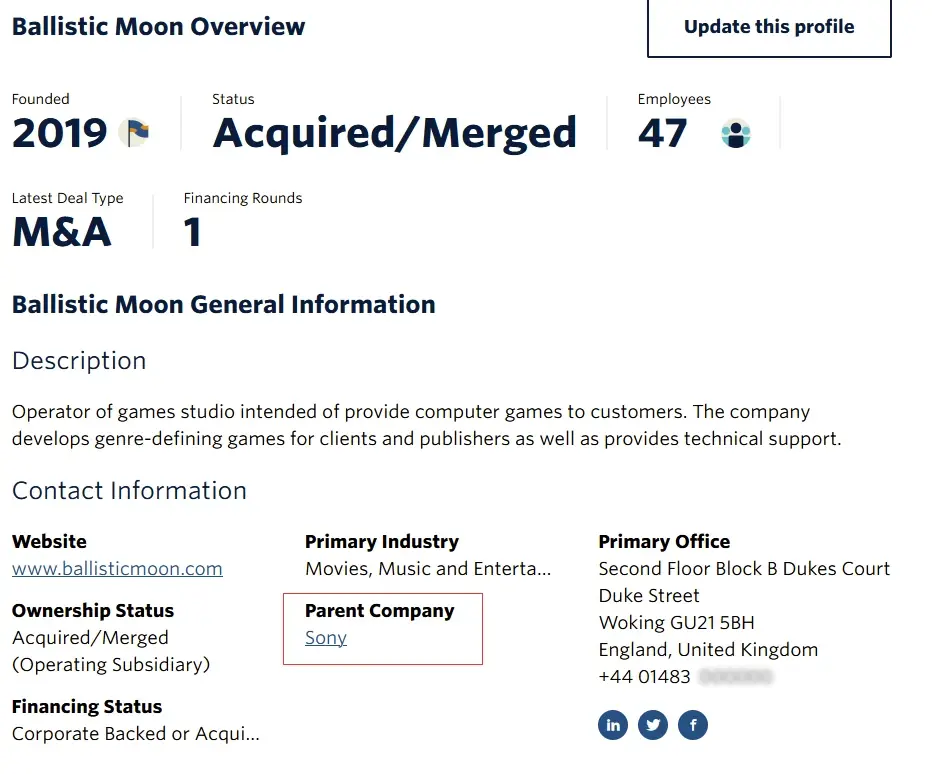
Task: Open the Facebook social icon
Action: click(693, 725)
